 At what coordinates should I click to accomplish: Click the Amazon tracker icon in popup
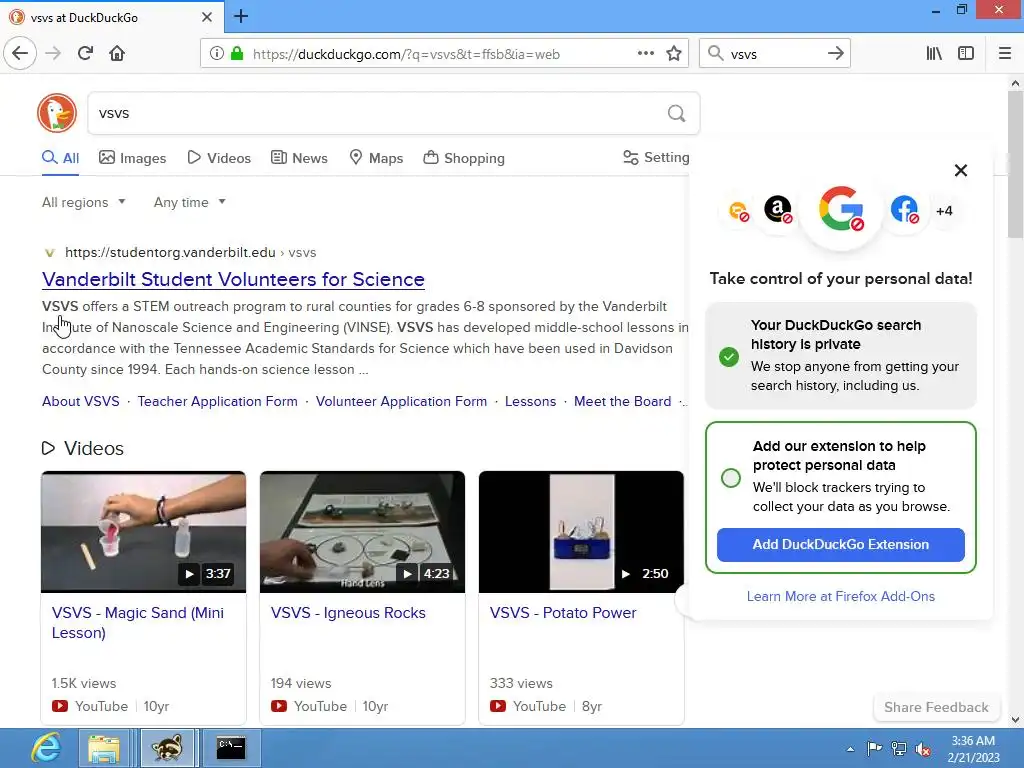coord(778,210)
